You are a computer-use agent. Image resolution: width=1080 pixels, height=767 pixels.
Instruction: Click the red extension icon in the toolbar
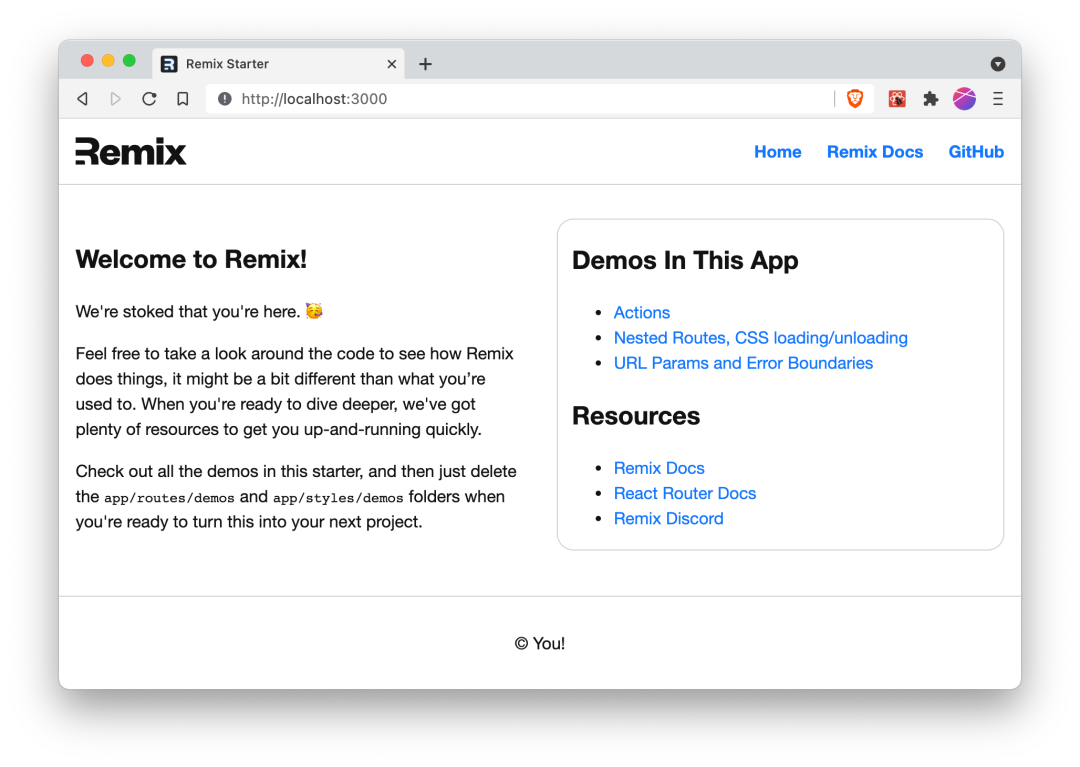pos(897,98)
